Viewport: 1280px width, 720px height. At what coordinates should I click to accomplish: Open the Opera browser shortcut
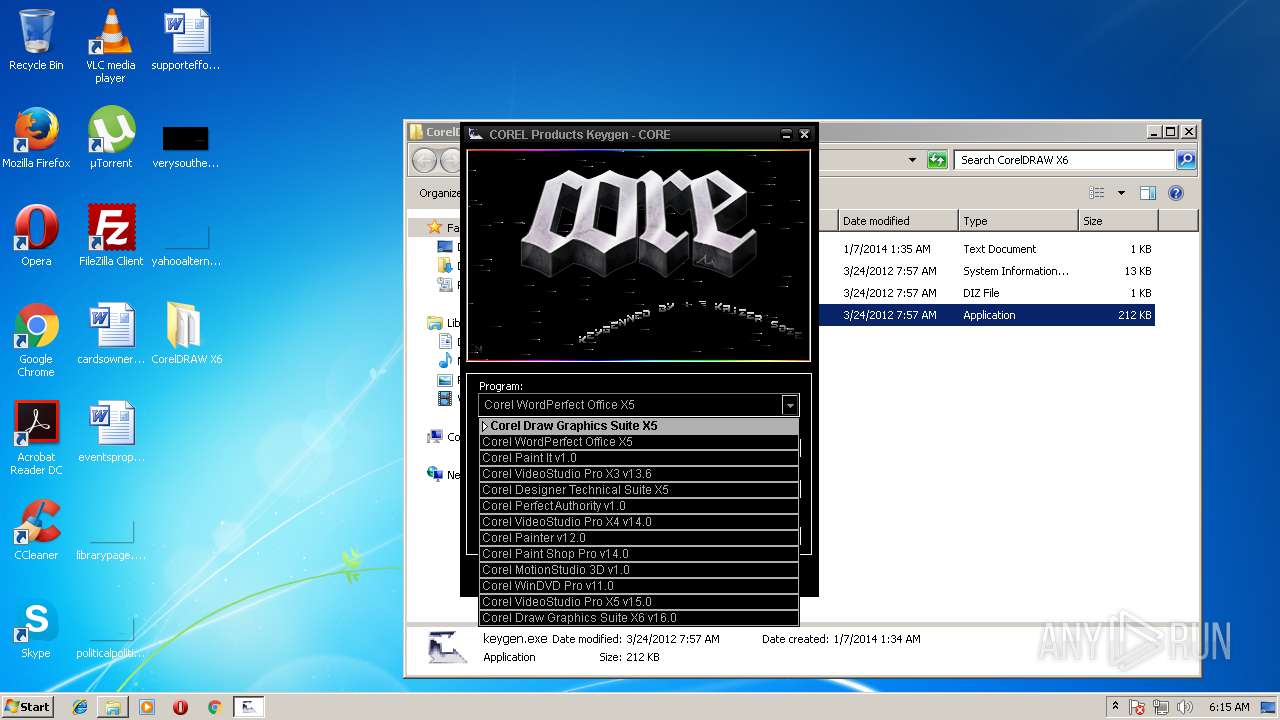(36, 235)
